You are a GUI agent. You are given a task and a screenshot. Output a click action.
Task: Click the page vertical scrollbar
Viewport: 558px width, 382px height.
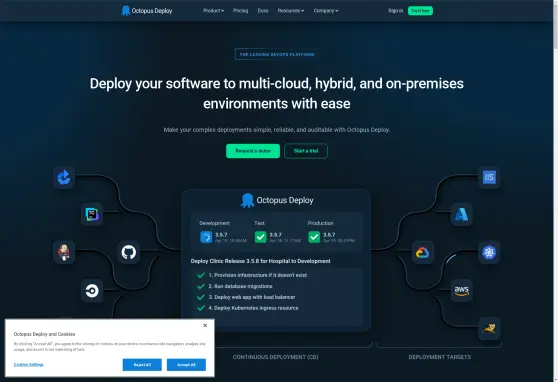pos(556,191)
